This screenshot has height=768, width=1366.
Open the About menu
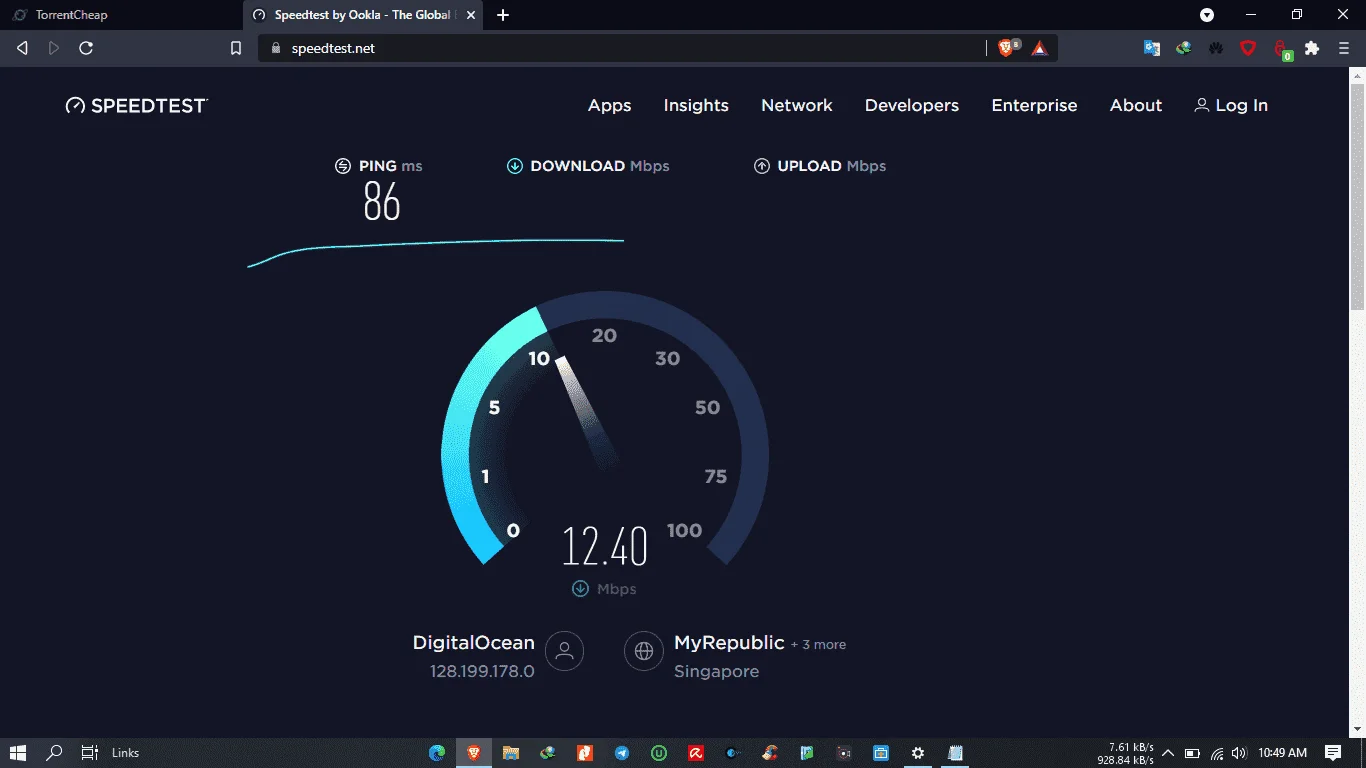[x=1136, y=105]
